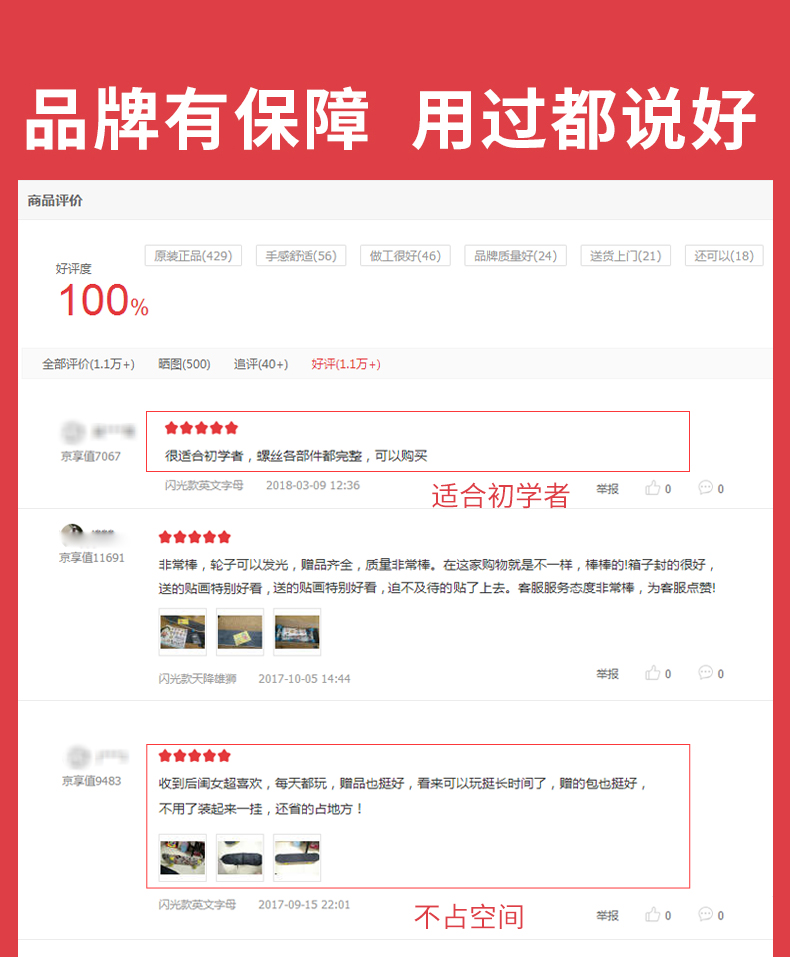Open the 追评(40+) tab

261,364
